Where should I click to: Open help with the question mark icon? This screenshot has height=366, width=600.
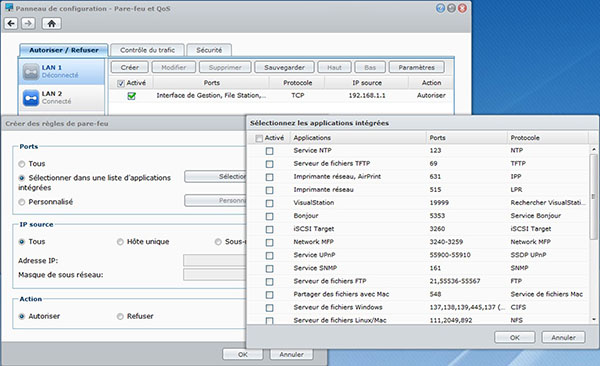440,8
